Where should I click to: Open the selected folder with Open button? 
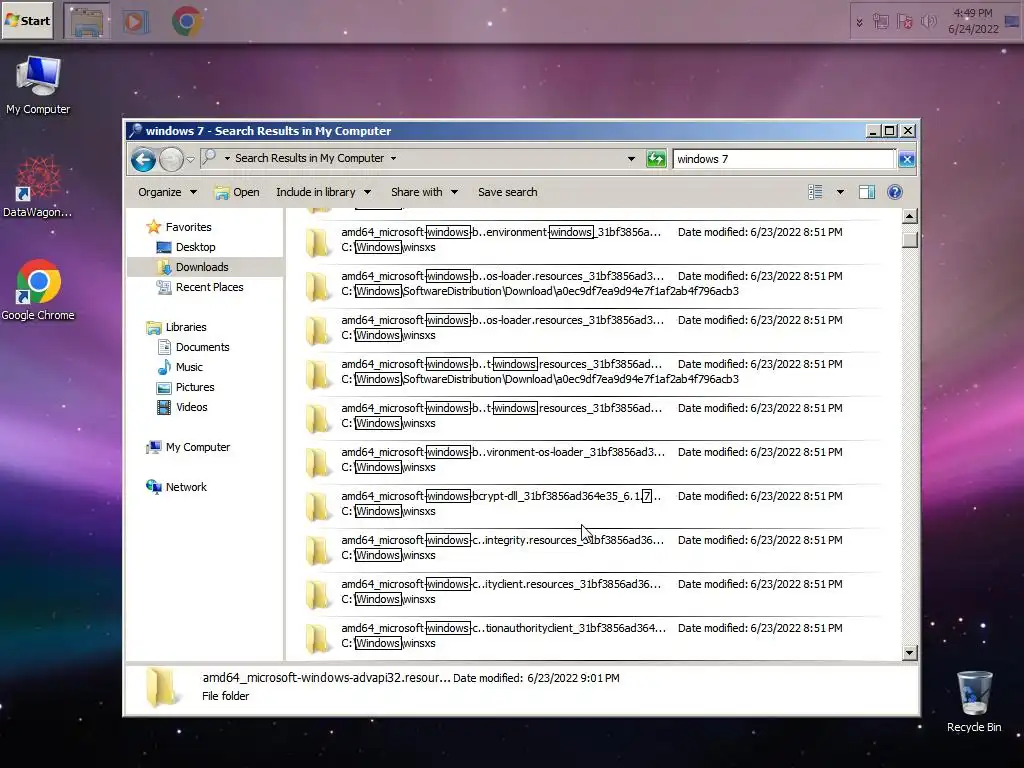tap(237, 192)
